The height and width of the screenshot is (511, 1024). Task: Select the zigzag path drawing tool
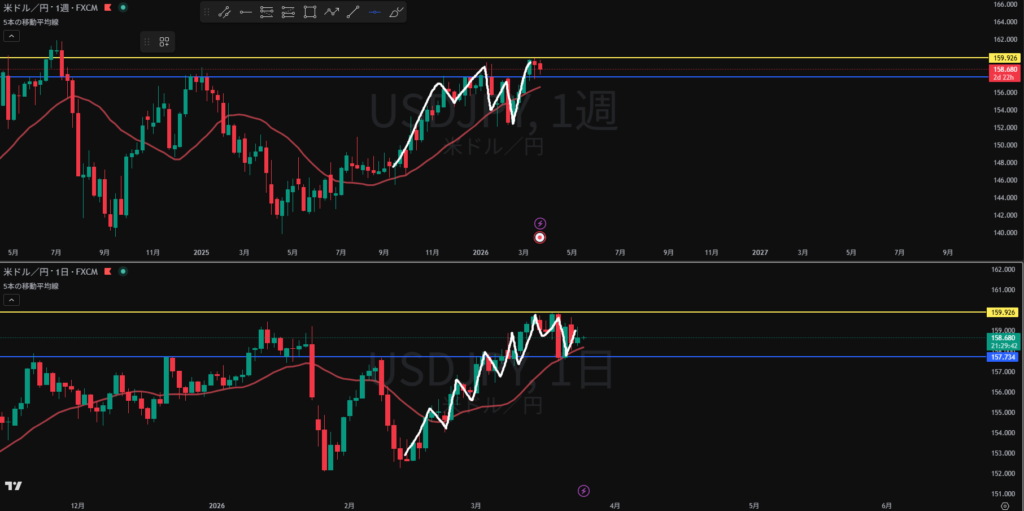[332, 12]
